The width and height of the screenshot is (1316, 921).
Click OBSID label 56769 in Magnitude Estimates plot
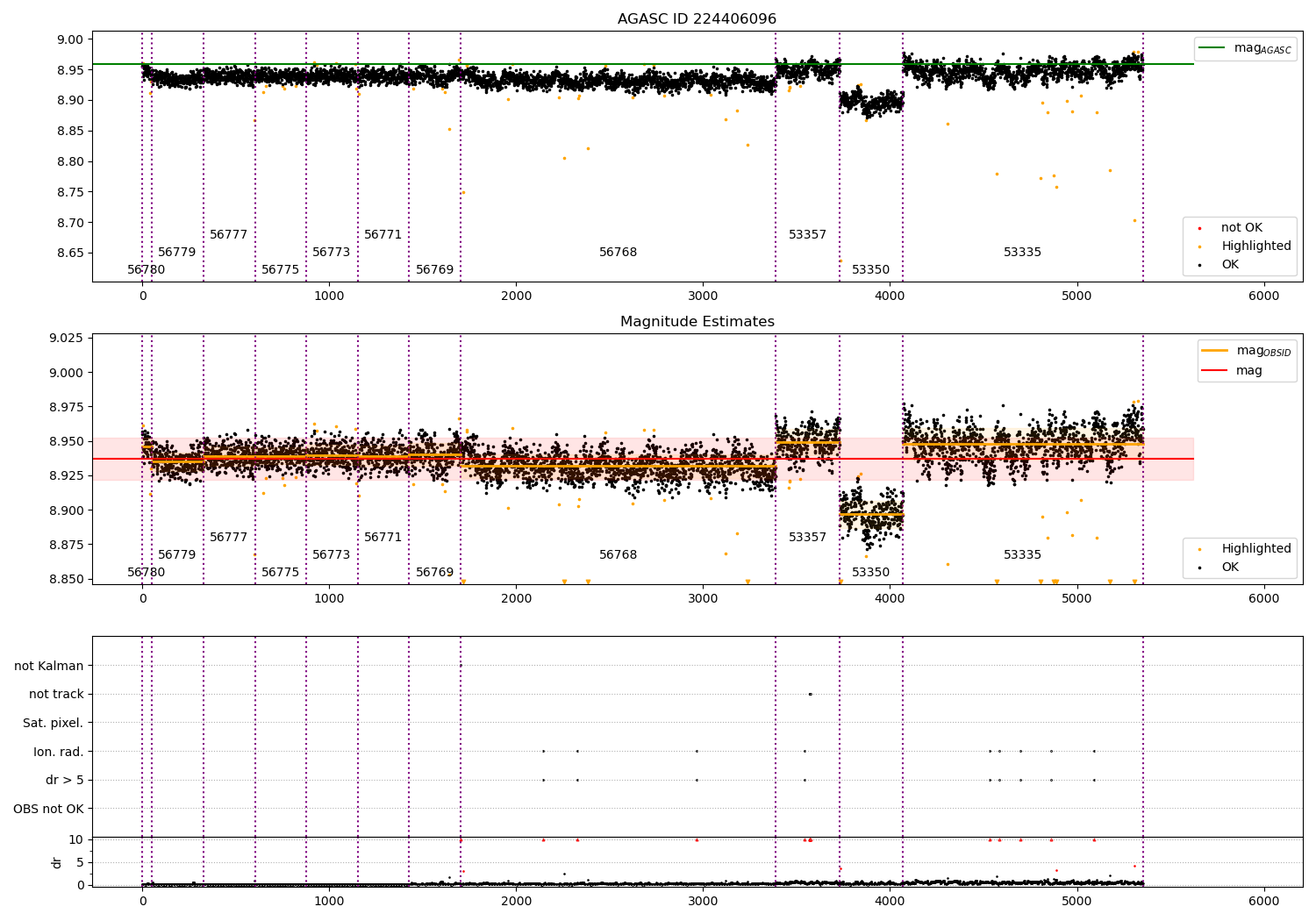[434, 573]
